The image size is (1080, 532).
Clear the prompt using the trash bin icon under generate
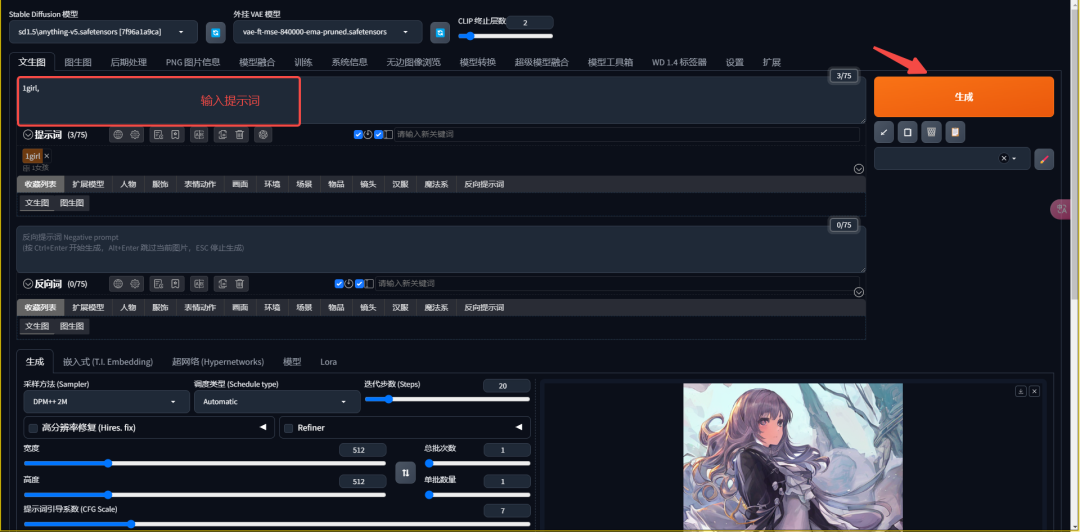point(931,132)
